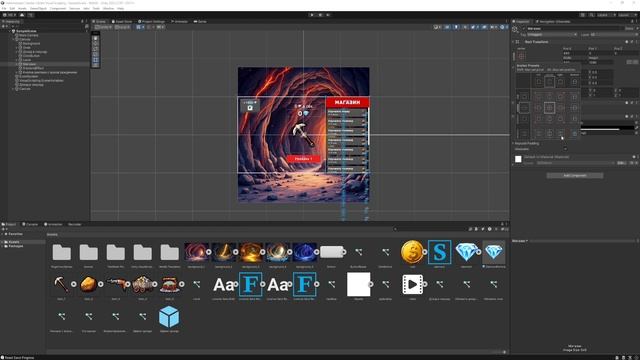This screenshot has height=360, width=640.
Task: Click the МАГАЗИН header in Scene view
Action: click(x=347, y=102)
